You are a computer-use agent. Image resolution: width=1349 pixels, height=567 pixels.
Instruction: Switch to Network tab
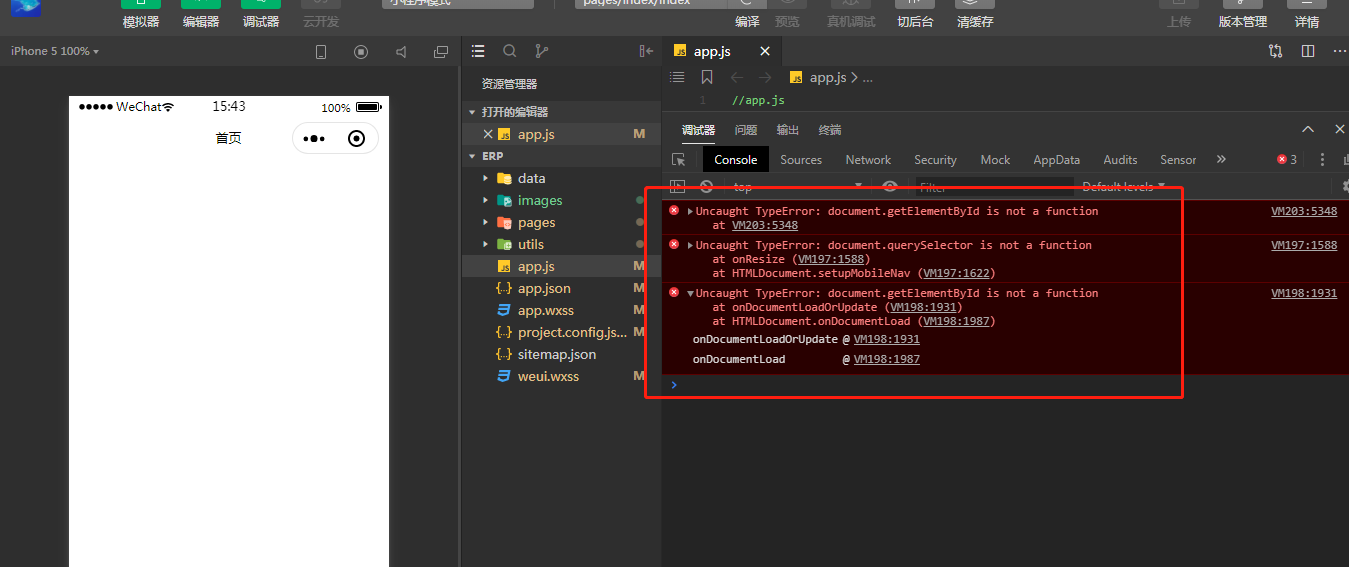pyautogui.click(x=868, y=159)
